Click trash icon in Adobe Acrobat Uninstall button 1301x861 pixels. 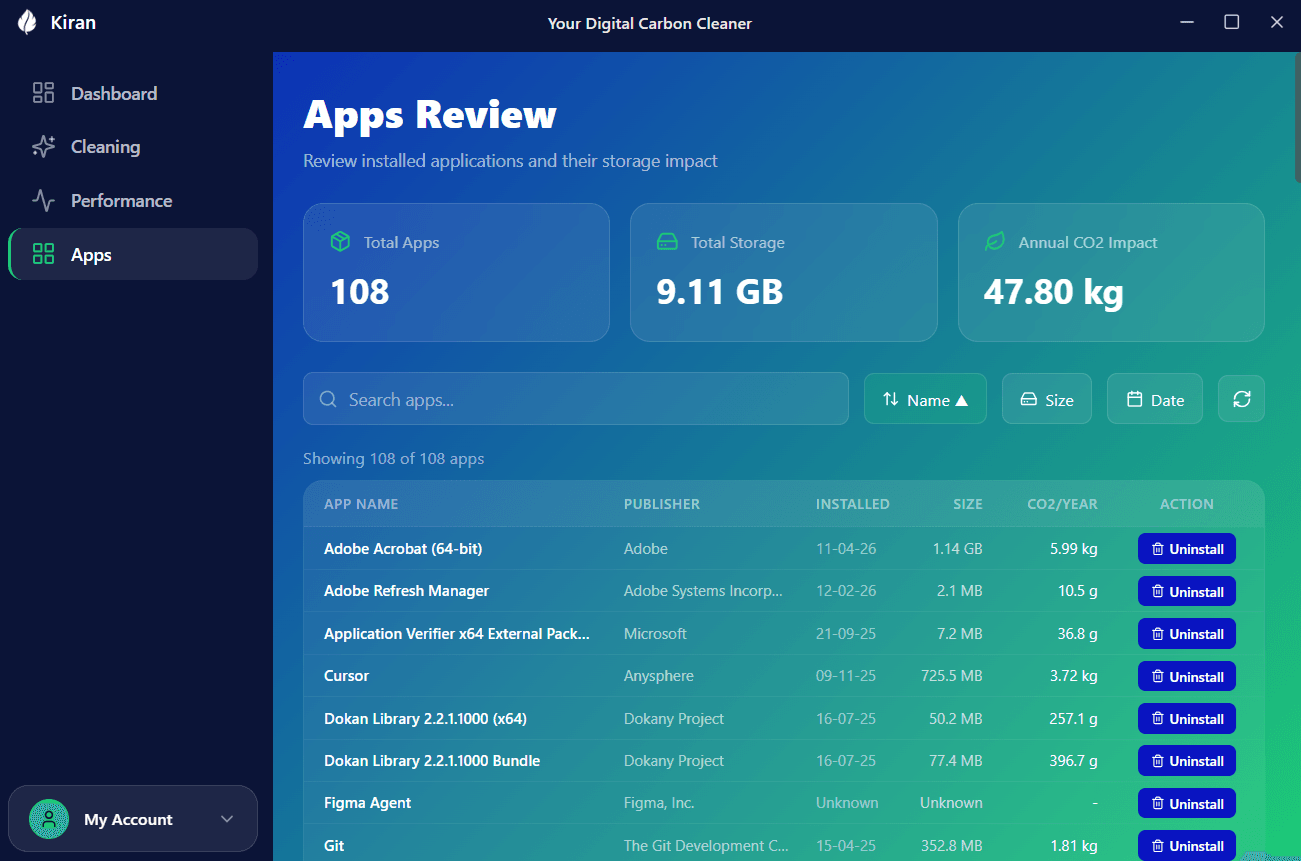1158,549
